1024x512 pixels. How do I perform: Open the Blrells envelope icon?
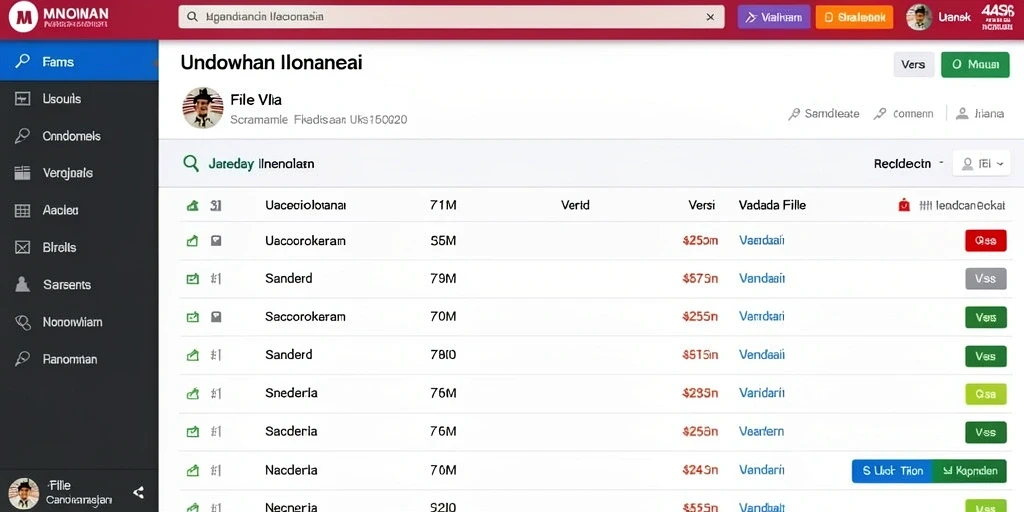pos(22,248)
